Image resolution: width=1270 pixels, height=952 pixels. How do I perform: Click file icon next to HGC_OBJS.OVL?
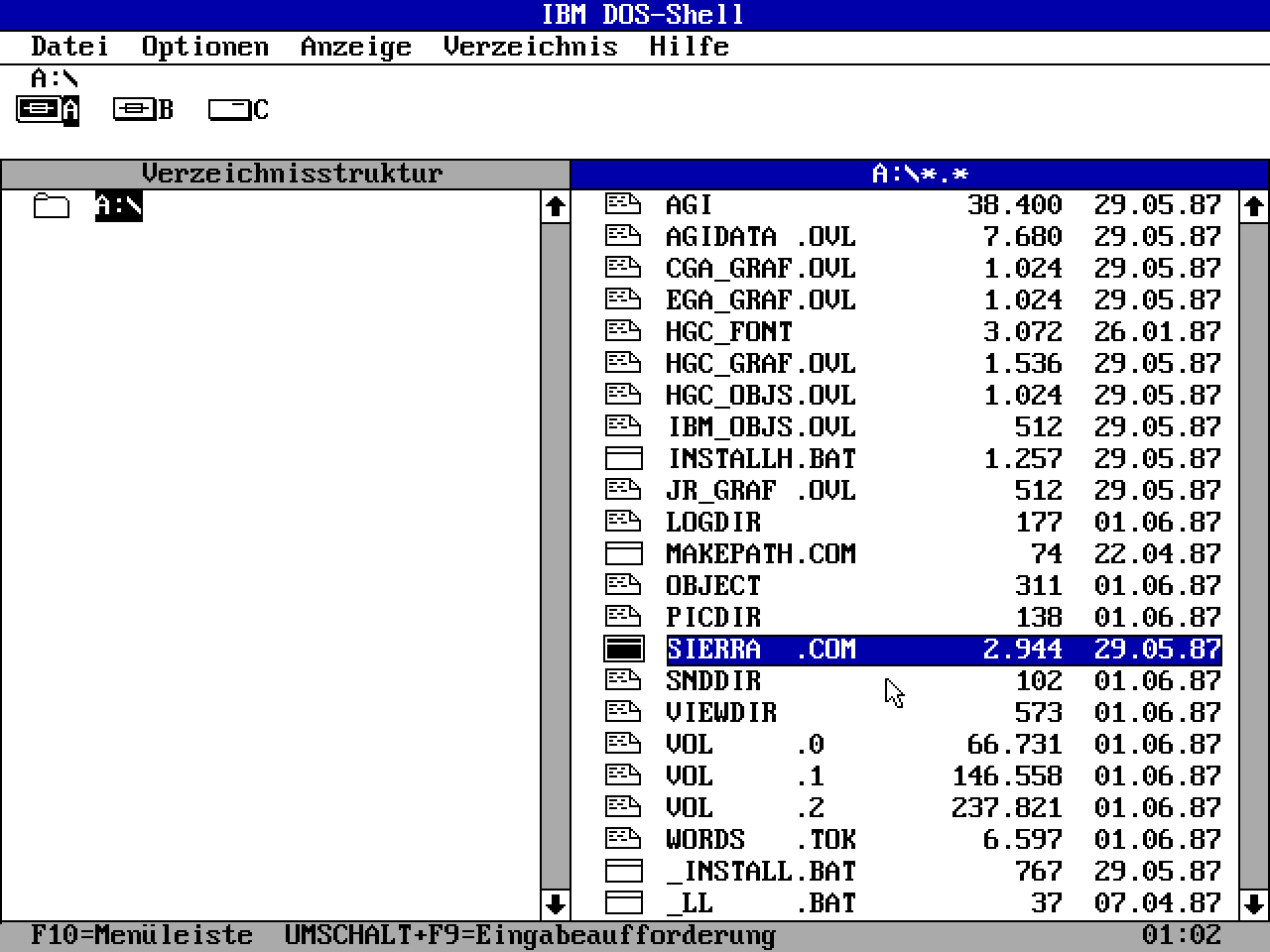coord(623,395)
